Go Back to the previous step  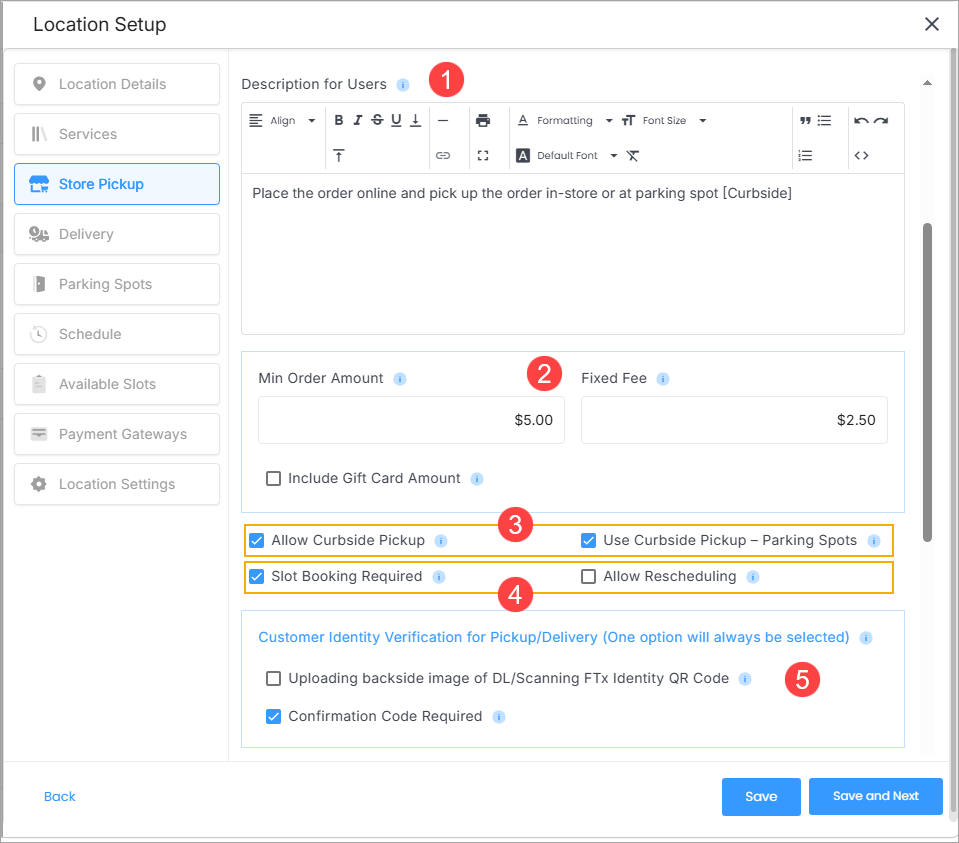[x=59, y=797]
